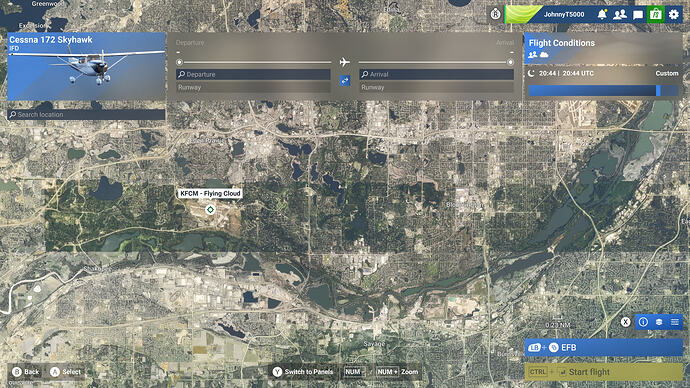Screen dimensions: 690x388
Task: Open settings with the gear icon
Action: coord(674,15)
